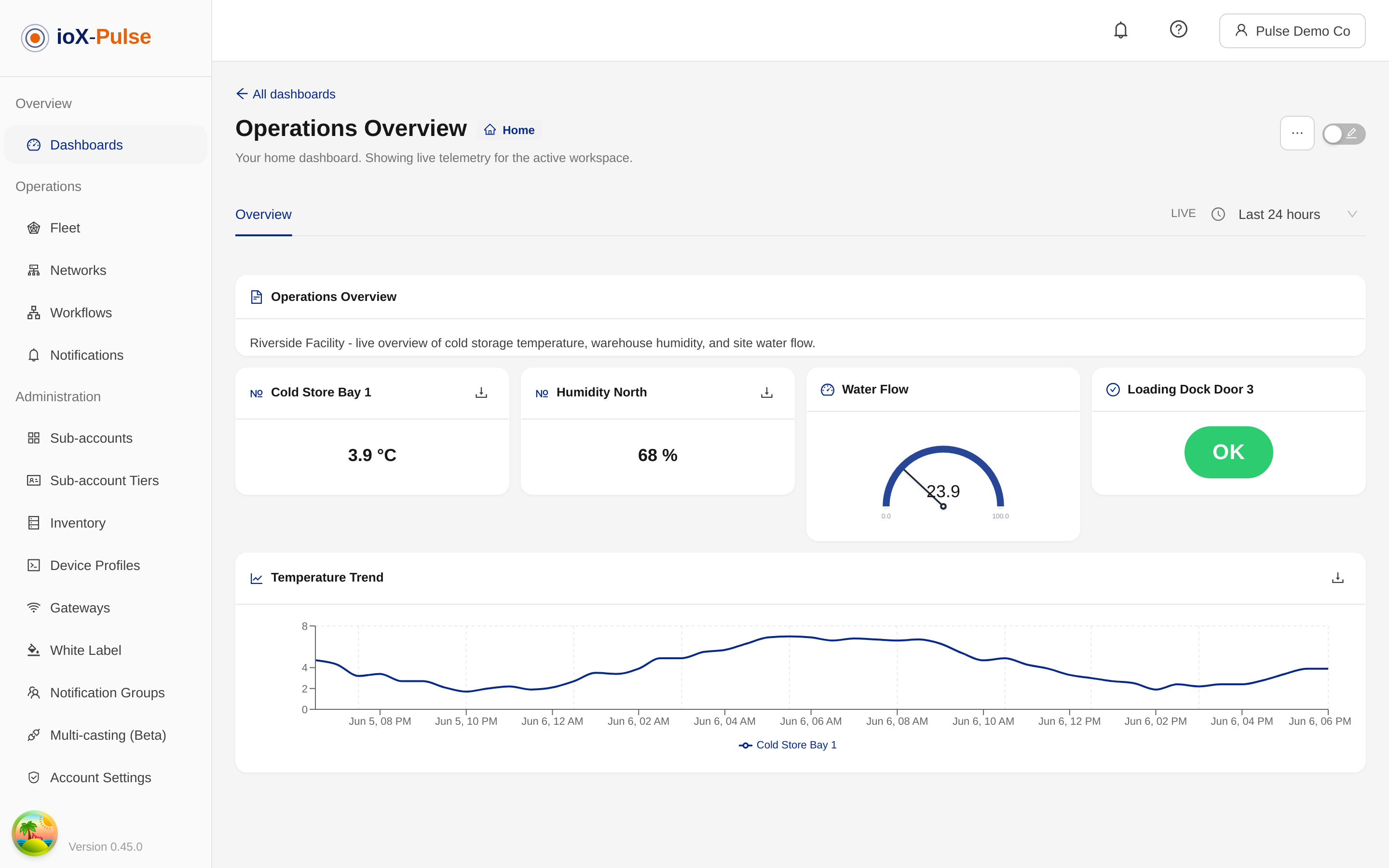Click the Fleet sidebar icon
This screenshot has height=868, width=1389.
click(x=34, y=228)
